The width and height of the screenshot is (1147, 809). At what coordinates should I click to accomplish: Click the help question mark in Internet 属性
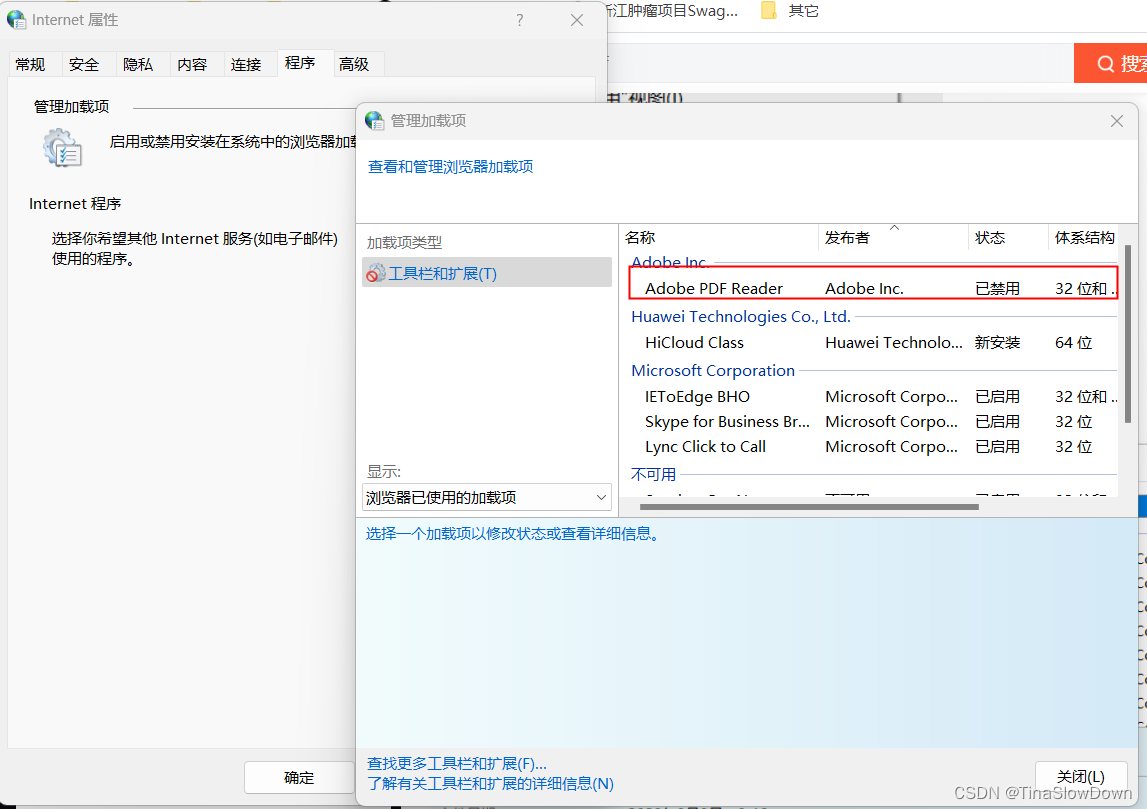click(x=519, y=20)
